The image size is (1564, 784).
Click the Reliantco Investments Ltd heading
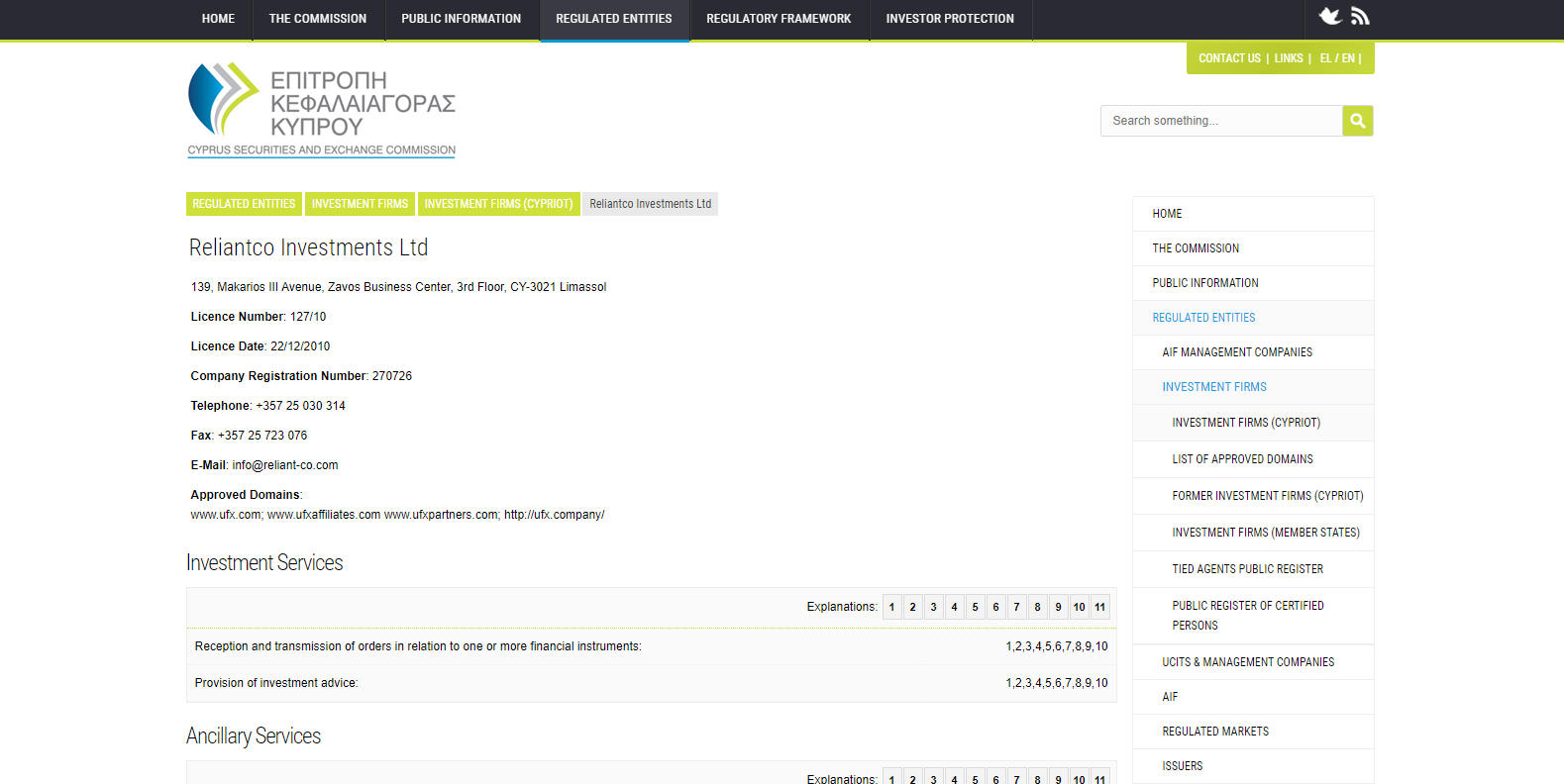(x=309, y=247)
